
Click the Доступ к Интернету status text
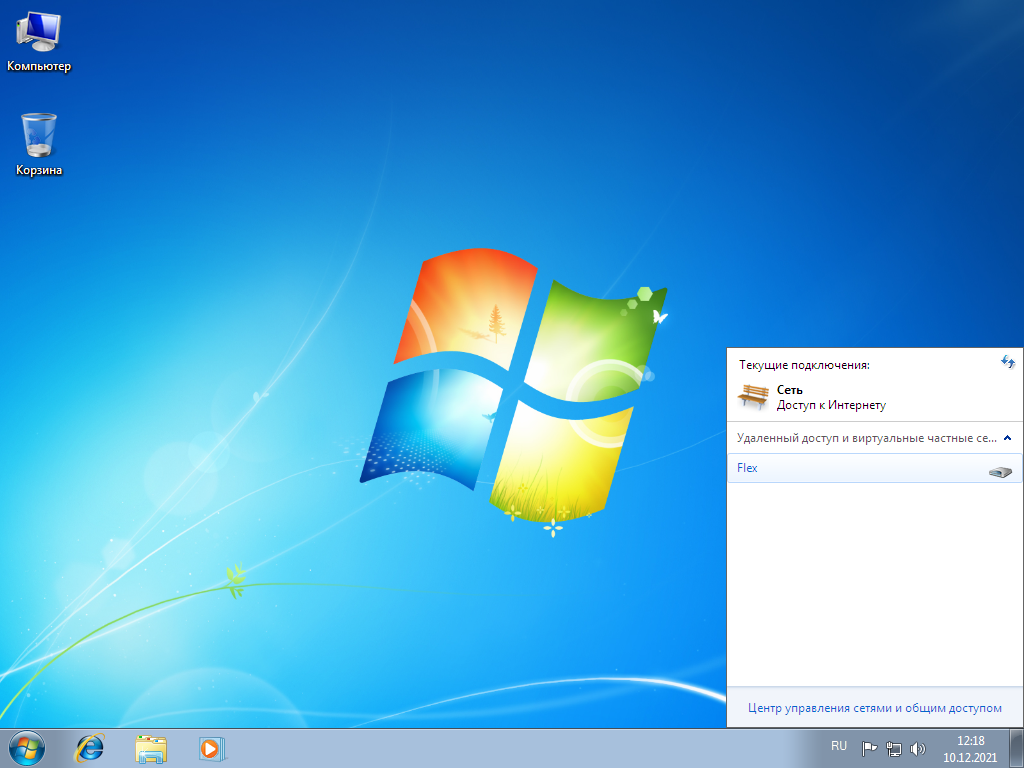[x=831, y=405]
